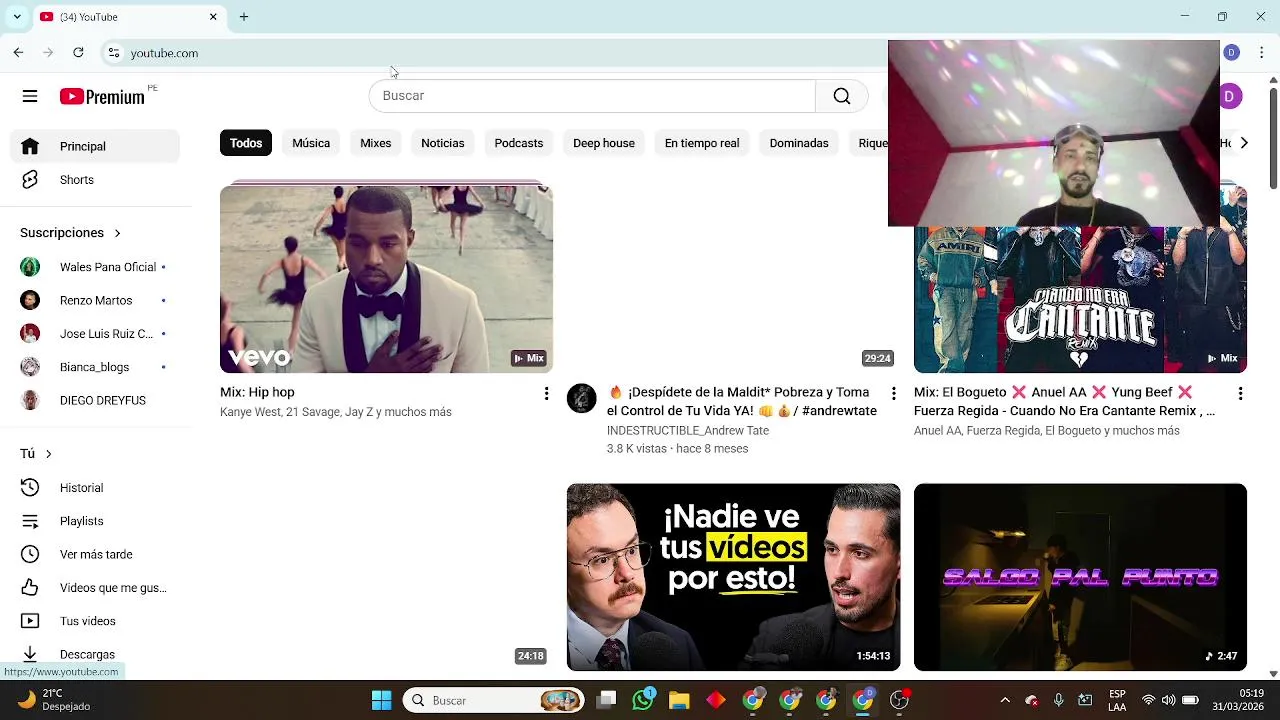Image resolution: width=1280 pixels, height=720 pixels.
Task: Select the Podcasts filter chip
Action: pyautogui.click(x=519, y=143)
